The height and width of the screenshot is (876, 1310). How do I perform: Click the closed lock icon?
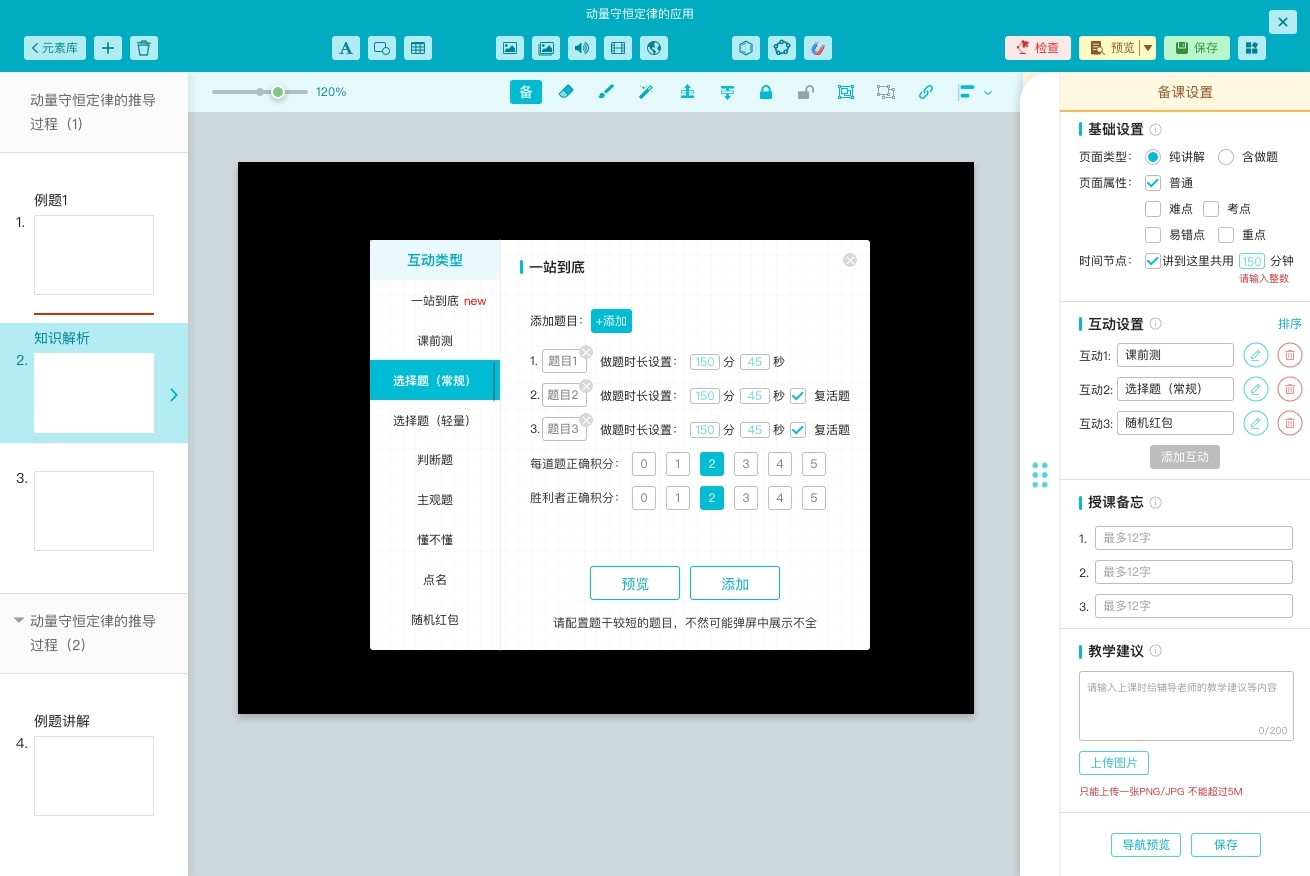(x=765, y=92)
